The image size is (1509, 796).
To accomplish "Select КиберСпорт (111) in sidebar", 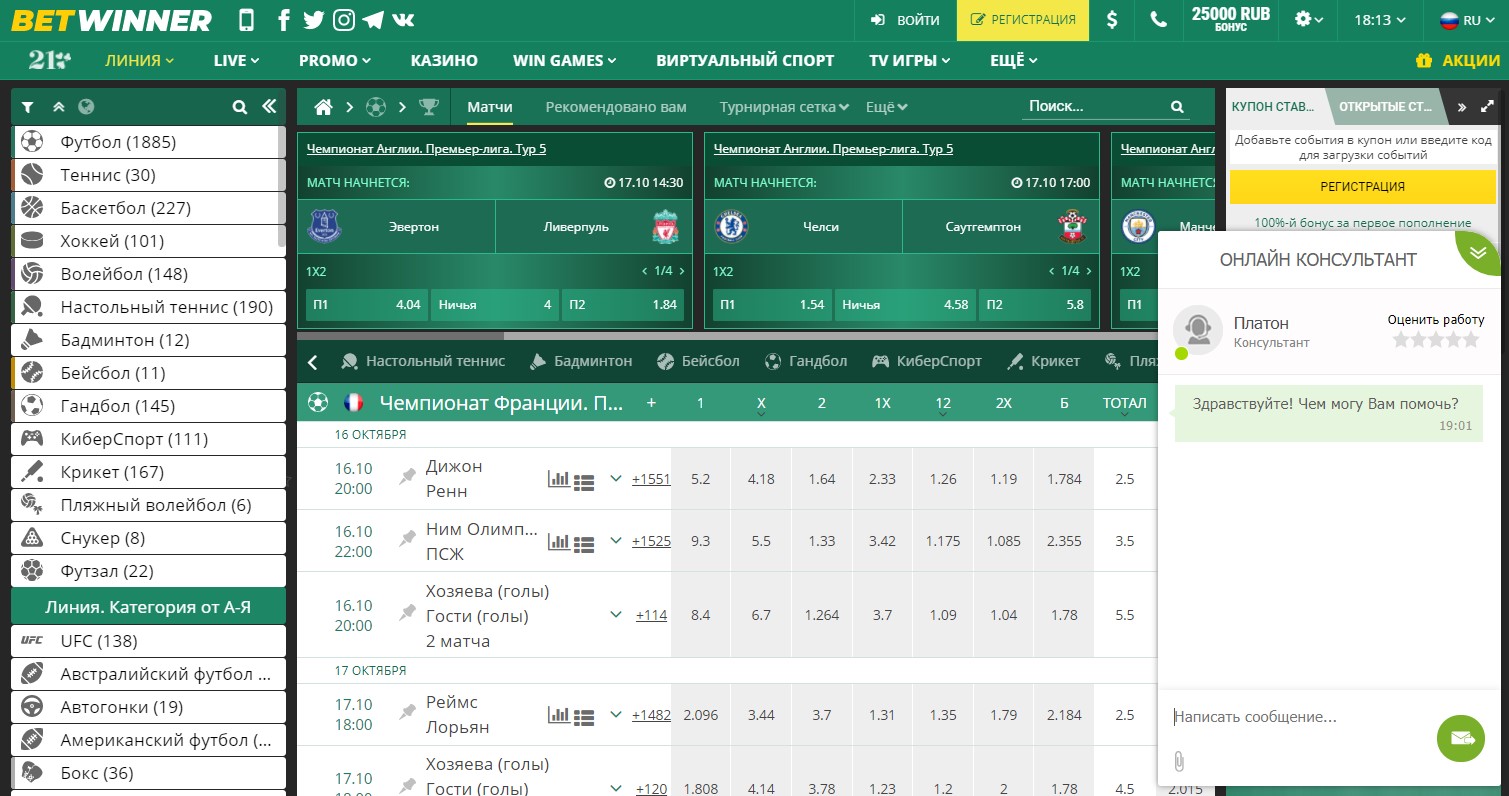I will 148,439.
